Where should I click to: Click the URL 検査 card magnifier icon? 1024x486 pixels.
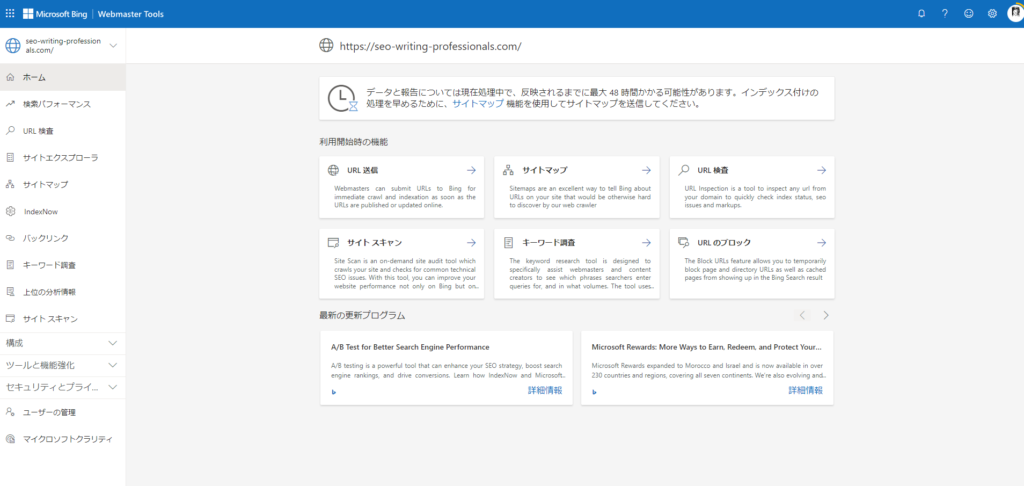coord(684,170)
